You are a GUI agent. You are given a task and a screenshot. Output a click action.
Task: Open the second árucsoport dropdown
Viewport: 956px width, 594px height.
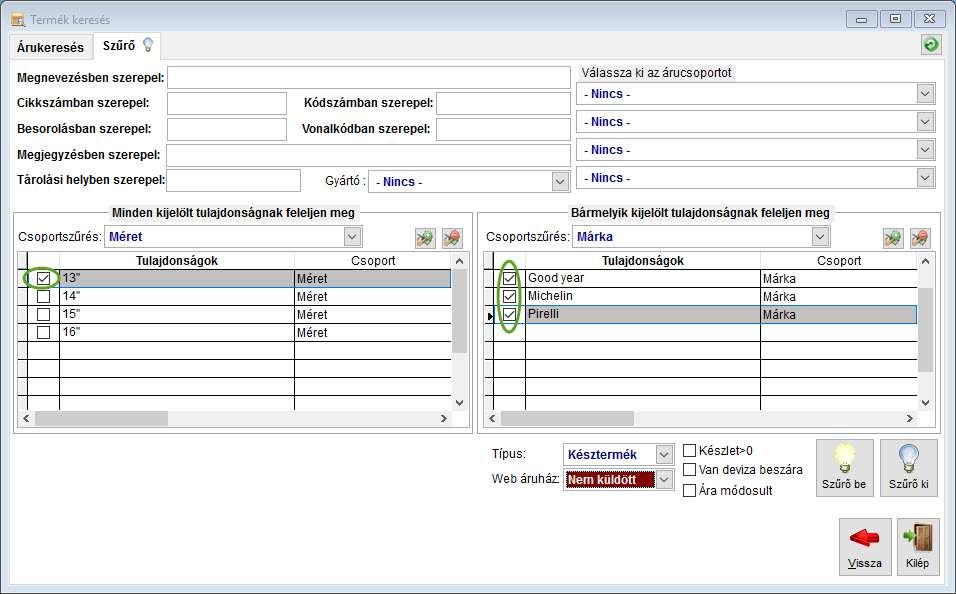[x=925, y=122]
